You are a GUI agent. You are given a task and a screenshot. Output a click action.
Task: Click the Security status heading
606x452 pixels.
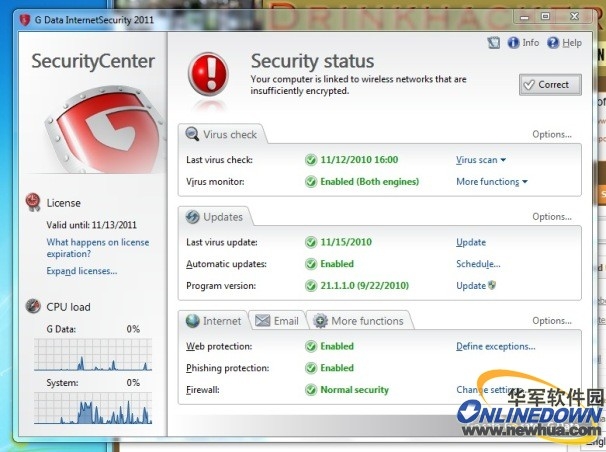312,61
